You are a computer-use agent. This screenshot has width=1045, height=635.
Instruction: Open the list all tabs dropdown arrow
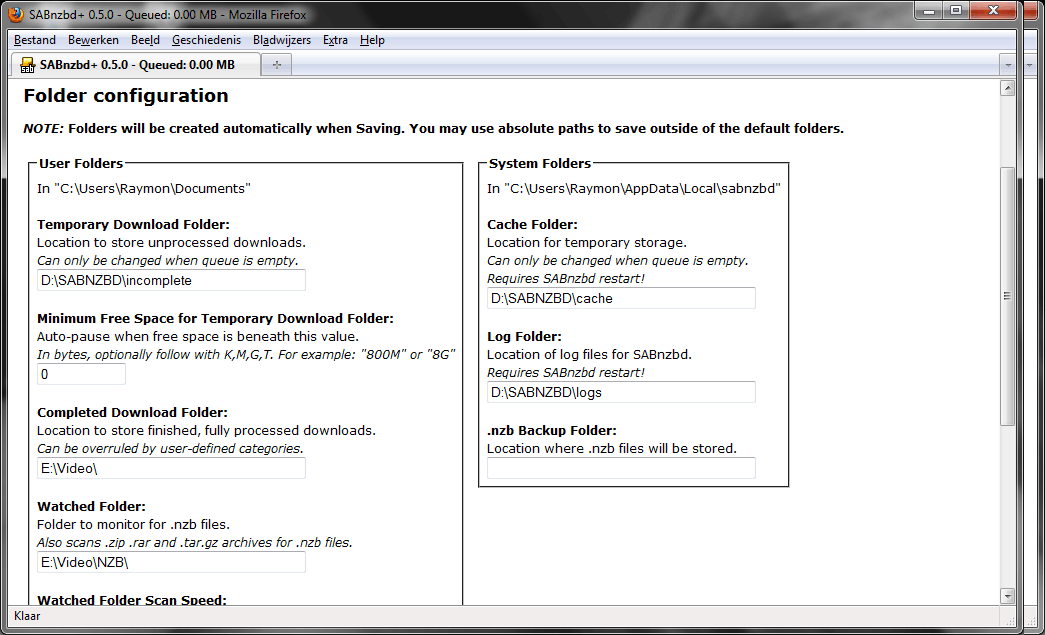pos(1008,65)
